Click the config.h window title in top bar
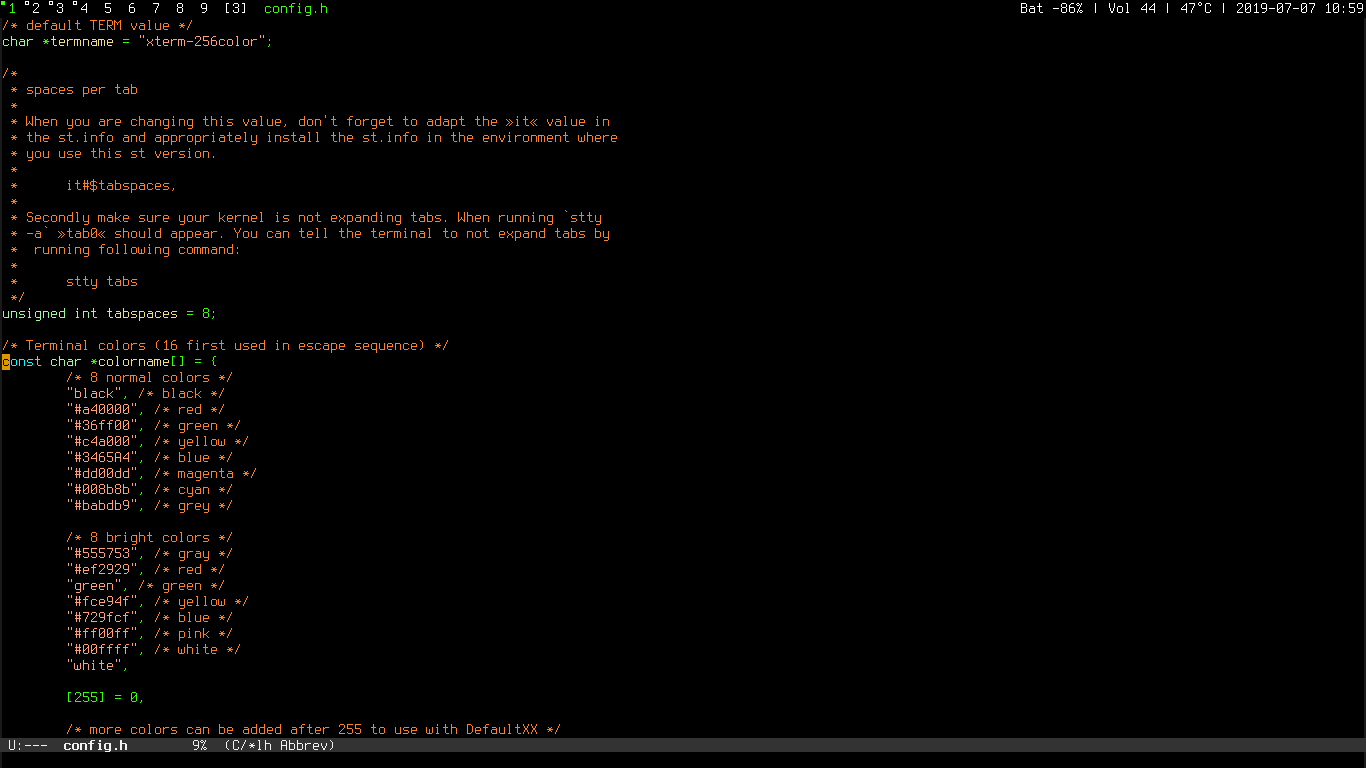 coord(295,9)
